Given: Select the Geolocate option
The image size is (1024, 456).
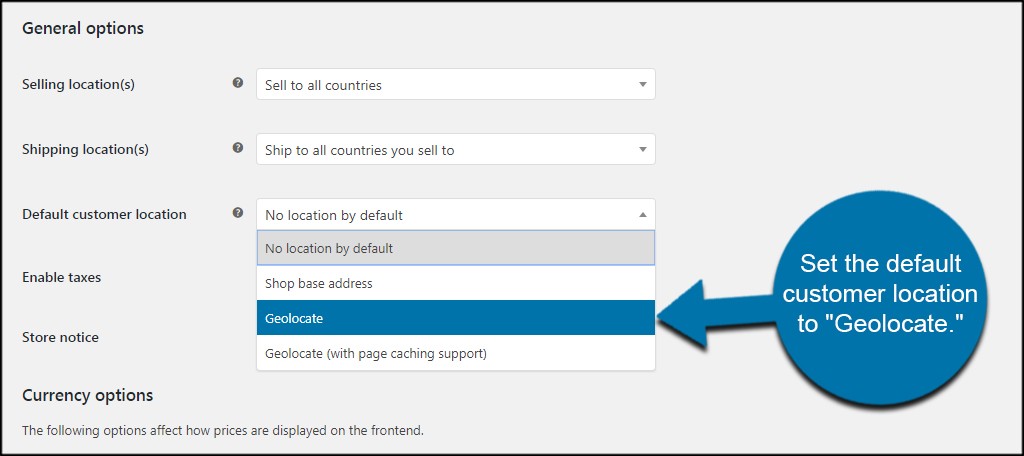Looking at the screenshot, I should 456,318.
